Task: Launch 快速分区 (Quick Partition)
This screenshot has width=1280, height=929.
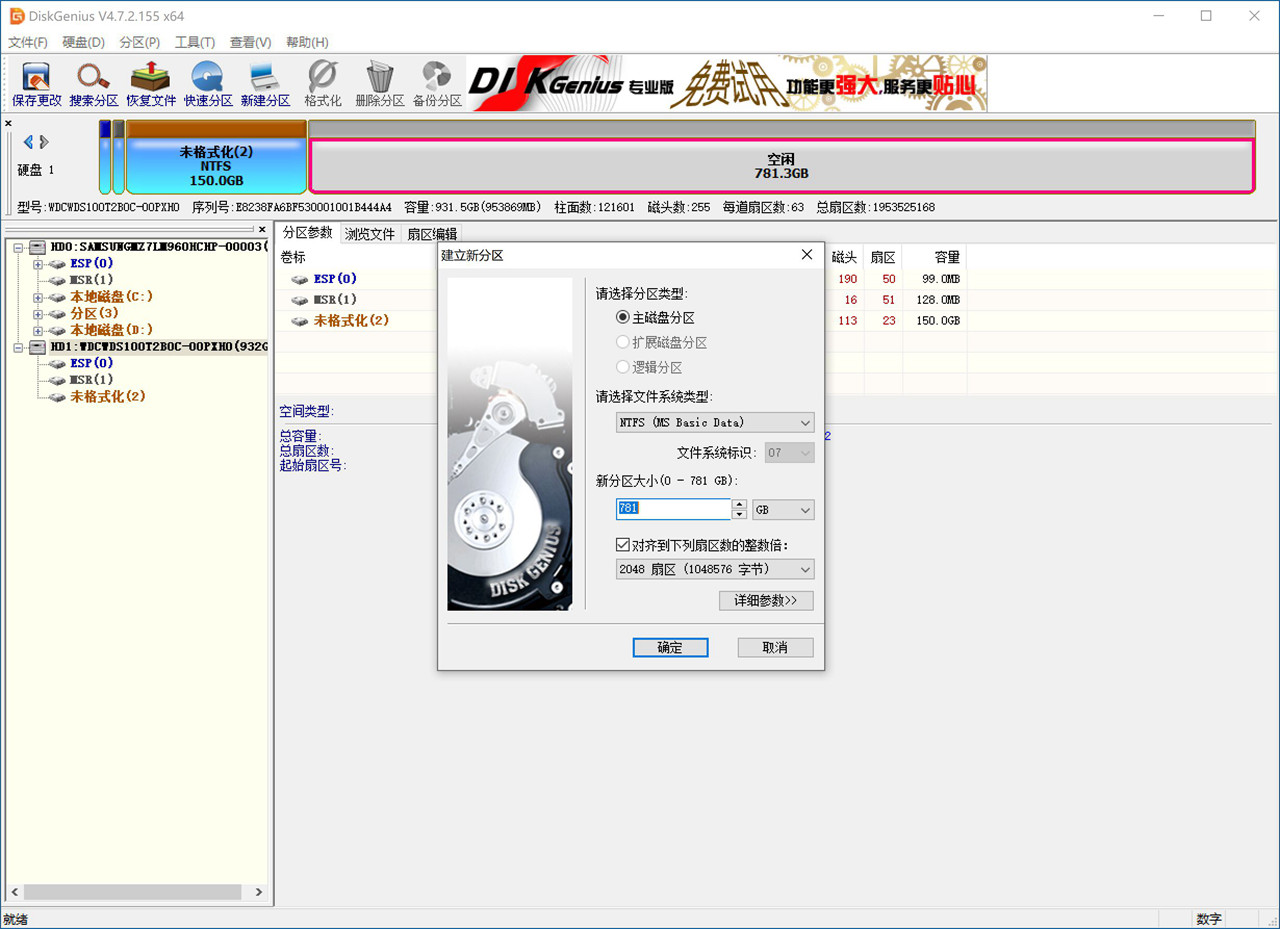Action: [x=207, y=82]
